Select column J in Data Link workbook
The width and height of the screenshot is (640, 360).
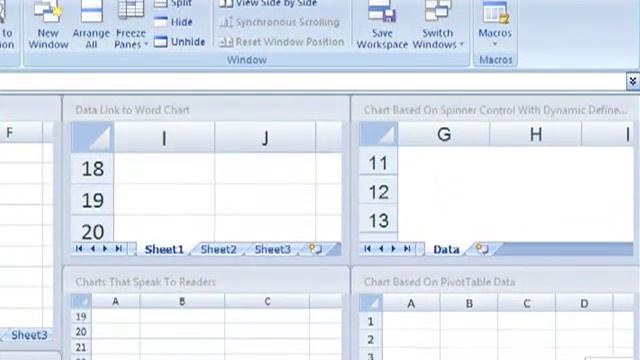click(265, 138)
